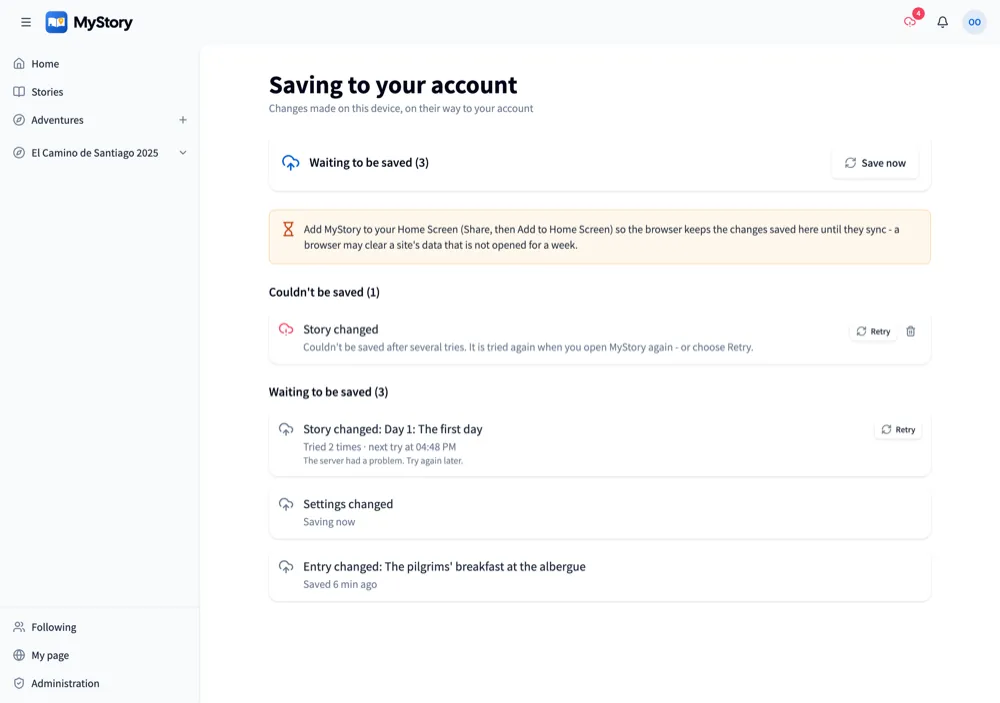The width and height of the screenshot is (1000, 703).
Task: Open My page in the sidebar
Action: click(x=99, y=655)
